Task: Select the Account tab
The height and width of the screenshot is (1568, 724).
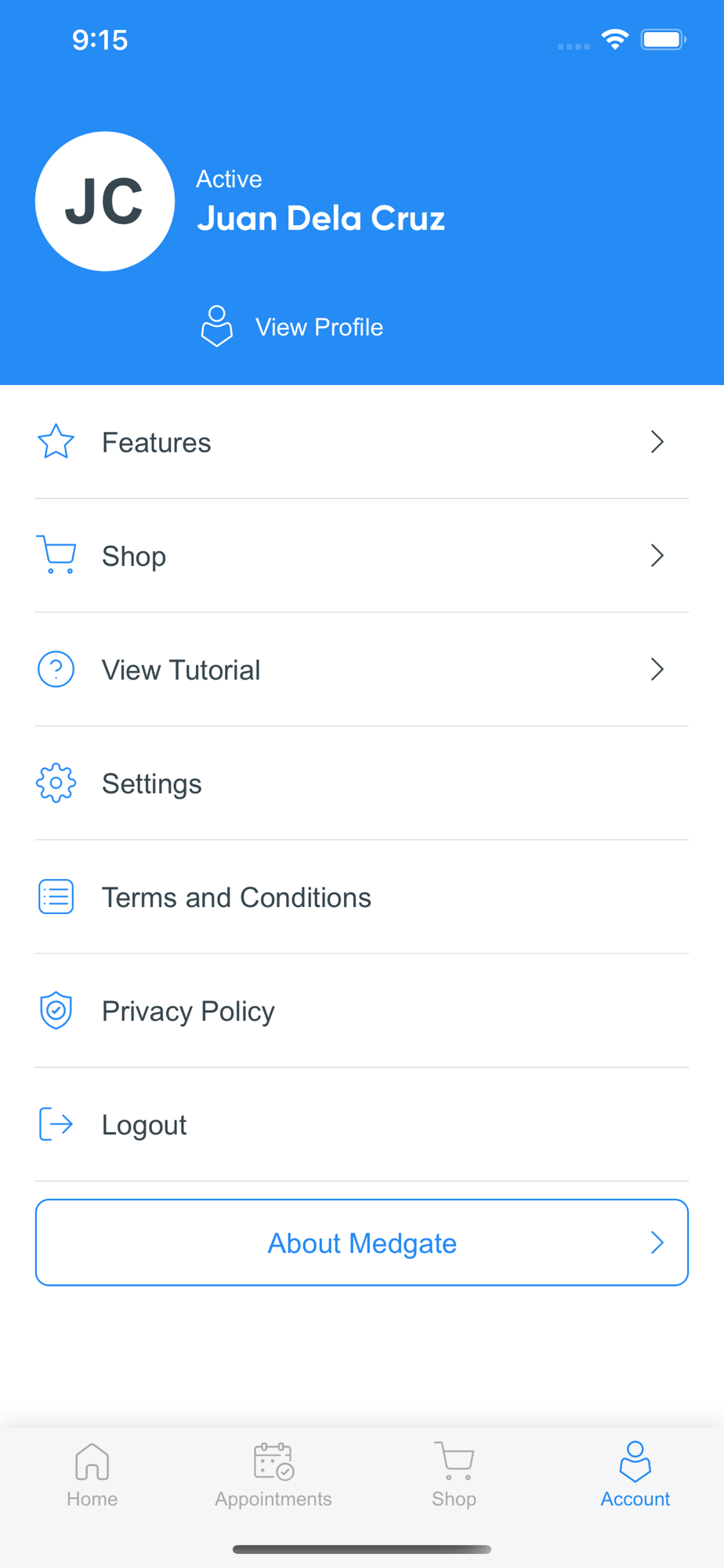Action: (635, 1475)
